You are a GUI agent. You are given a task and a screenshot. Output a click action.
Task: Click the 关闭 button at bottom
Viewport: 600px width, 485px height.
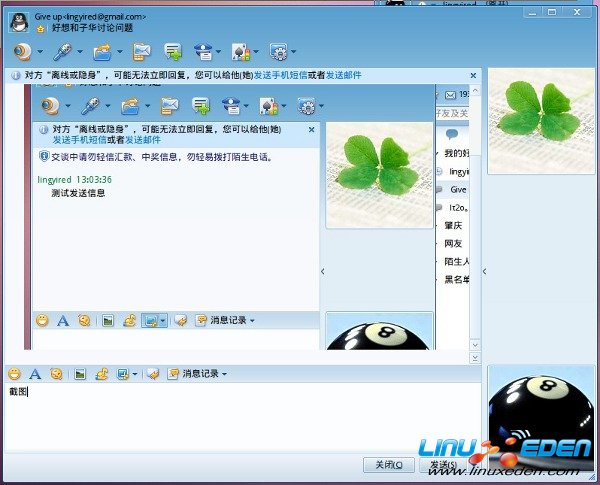tap(389, 465)
